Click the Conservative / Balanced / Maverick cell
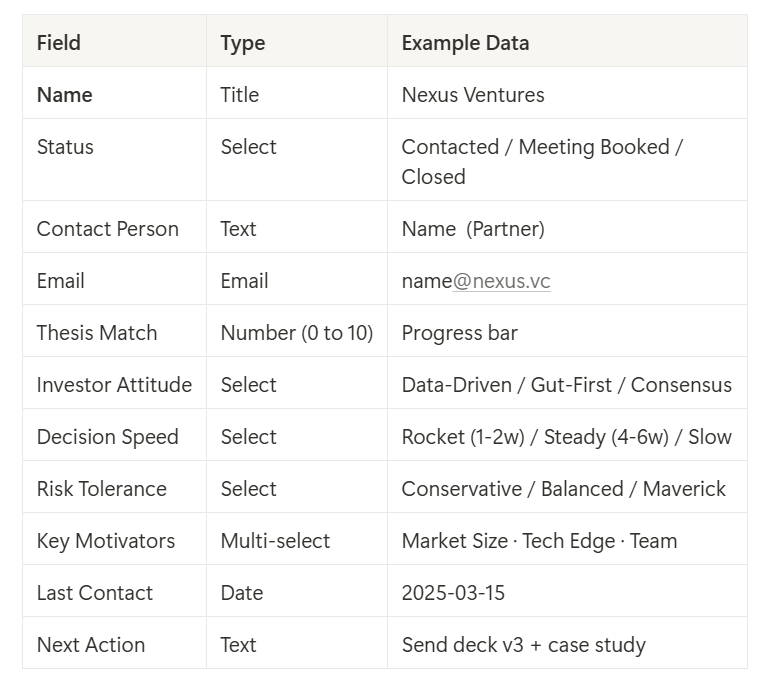Viewport: 784px width, 685px height. 563,489
